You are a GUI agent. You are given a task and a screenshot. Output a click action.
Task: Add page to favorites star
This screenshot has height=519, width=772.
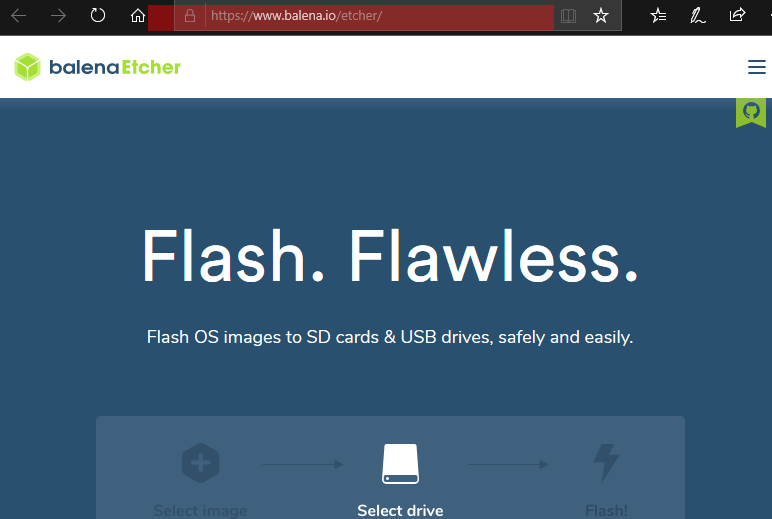click(x=601, y=16)
